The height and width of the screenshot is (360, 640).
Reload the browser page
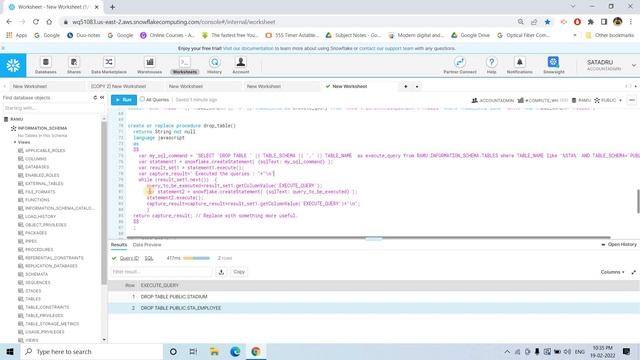tap(36, 22)
